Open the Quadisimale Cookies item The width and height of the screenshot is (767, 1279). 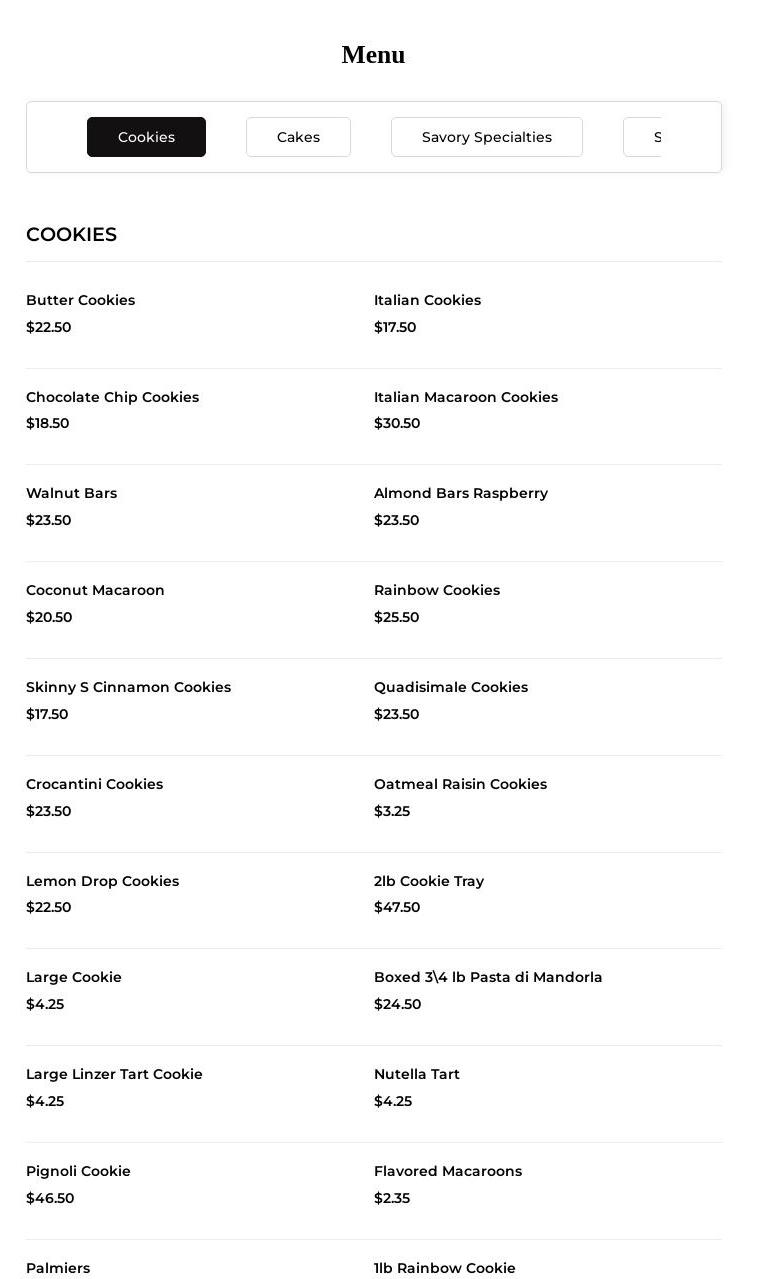[450, 687]
